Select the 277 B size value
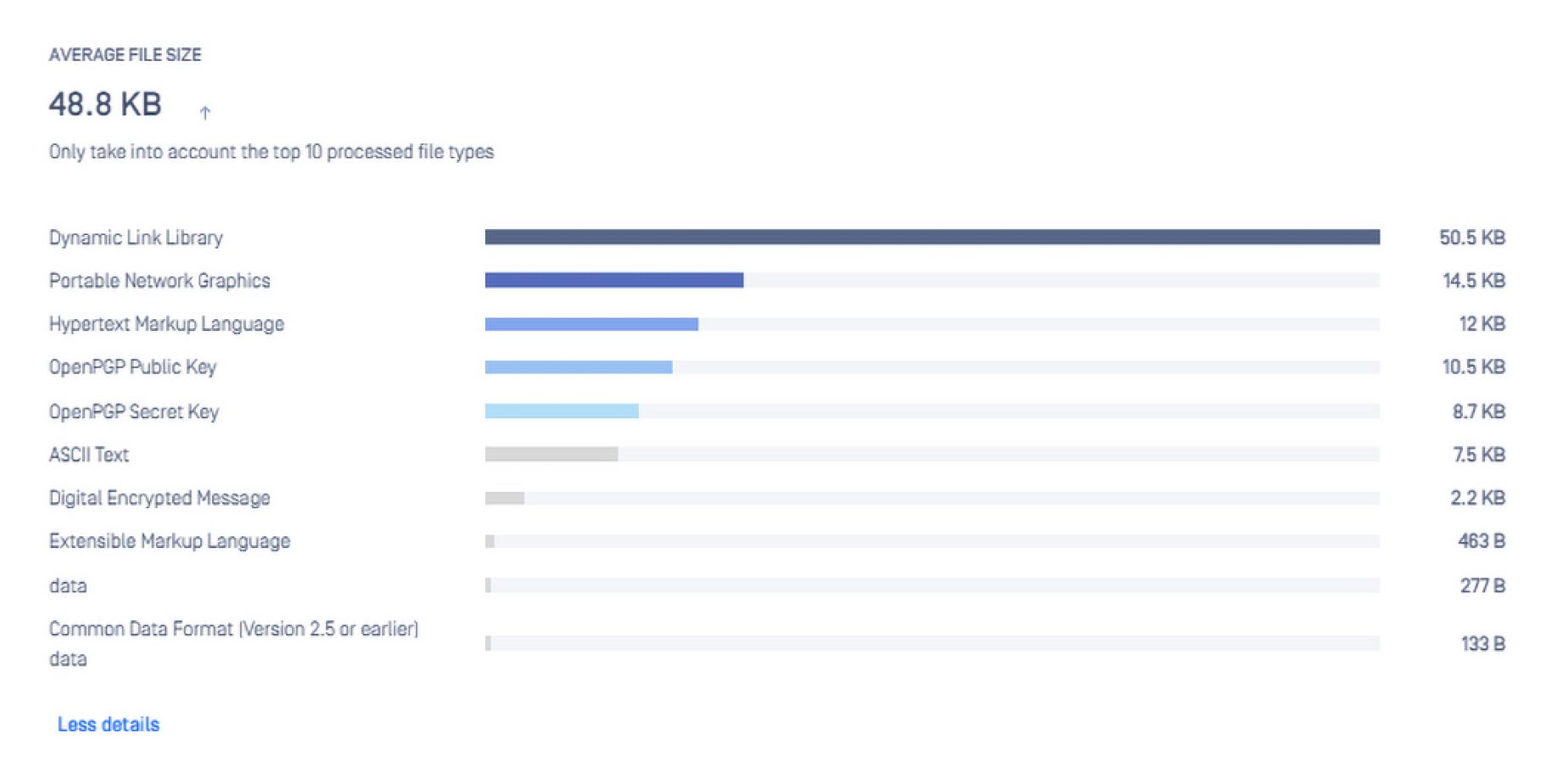 pyautogui.click(x=1481, y=585)
